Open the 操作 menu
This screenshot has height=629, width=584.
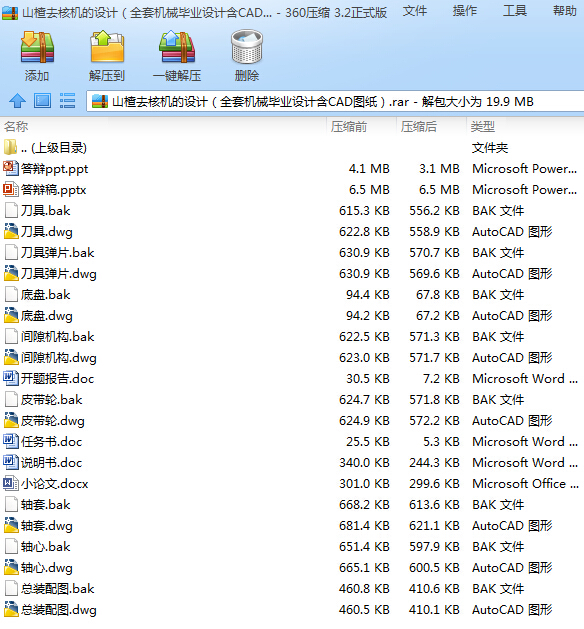[465, 11]
